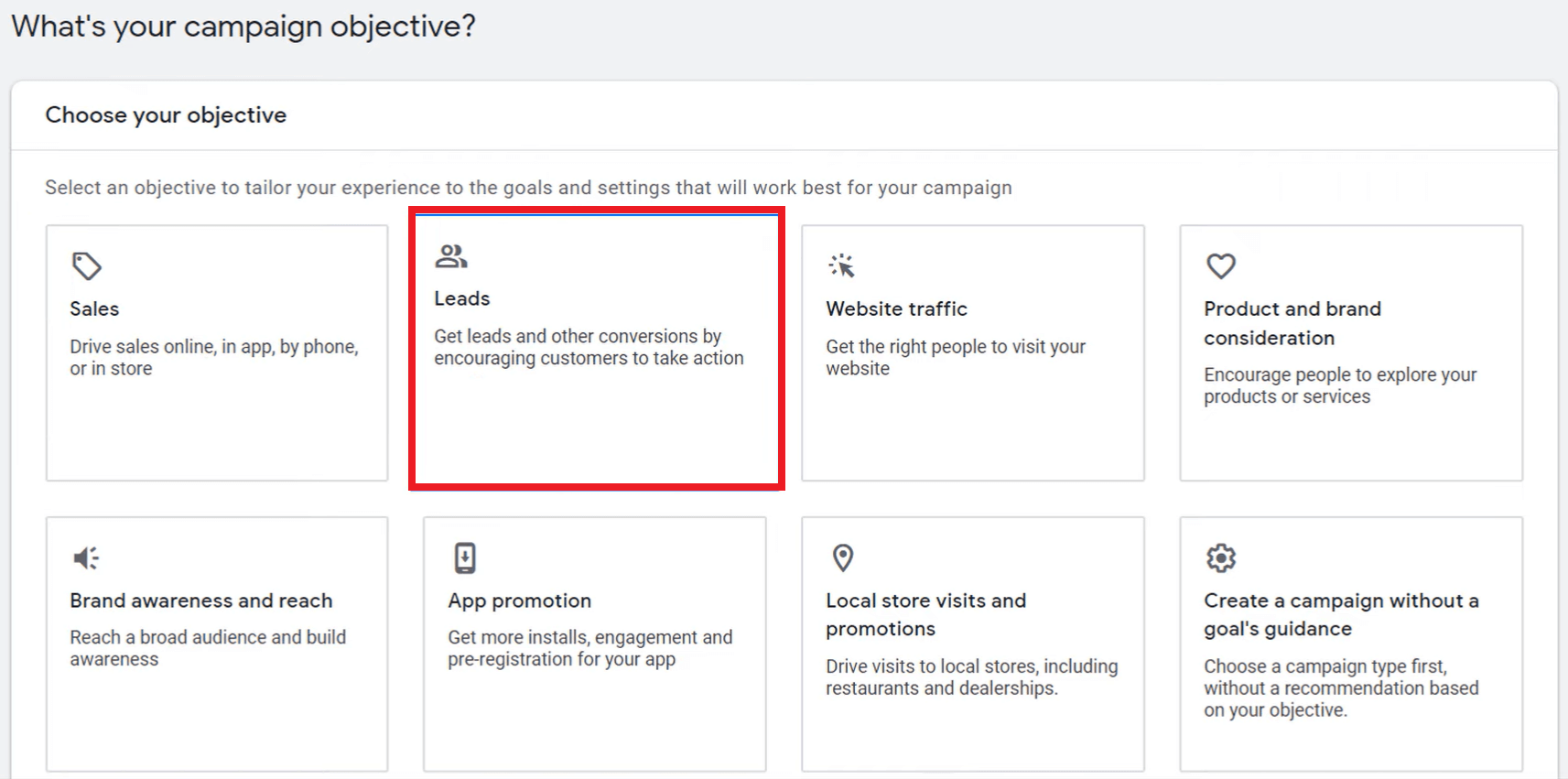1568x779 pixels.
Task: Click the Leads people icon
Action: coord(450,256)
